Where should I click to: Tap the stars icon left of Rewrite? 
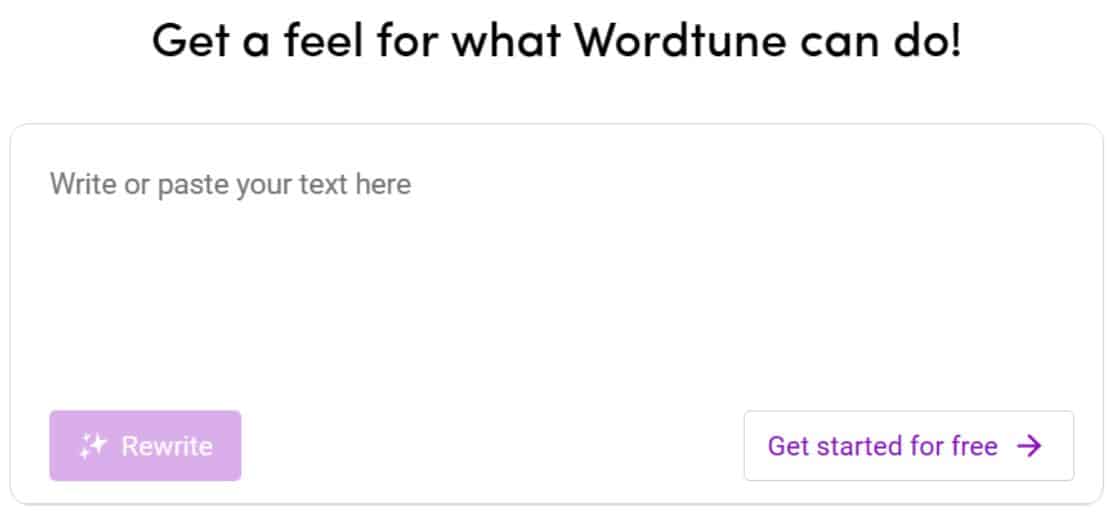click(x=93, y=446)
